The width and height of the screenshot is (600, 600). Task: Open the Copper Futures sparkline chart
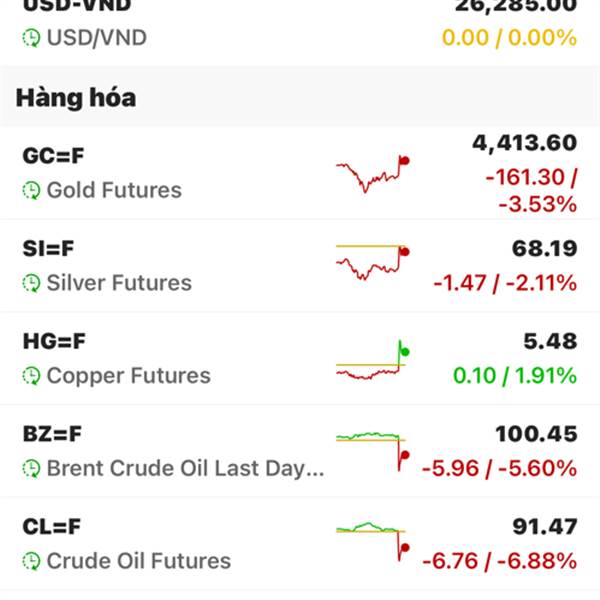[x=372, y=362]
